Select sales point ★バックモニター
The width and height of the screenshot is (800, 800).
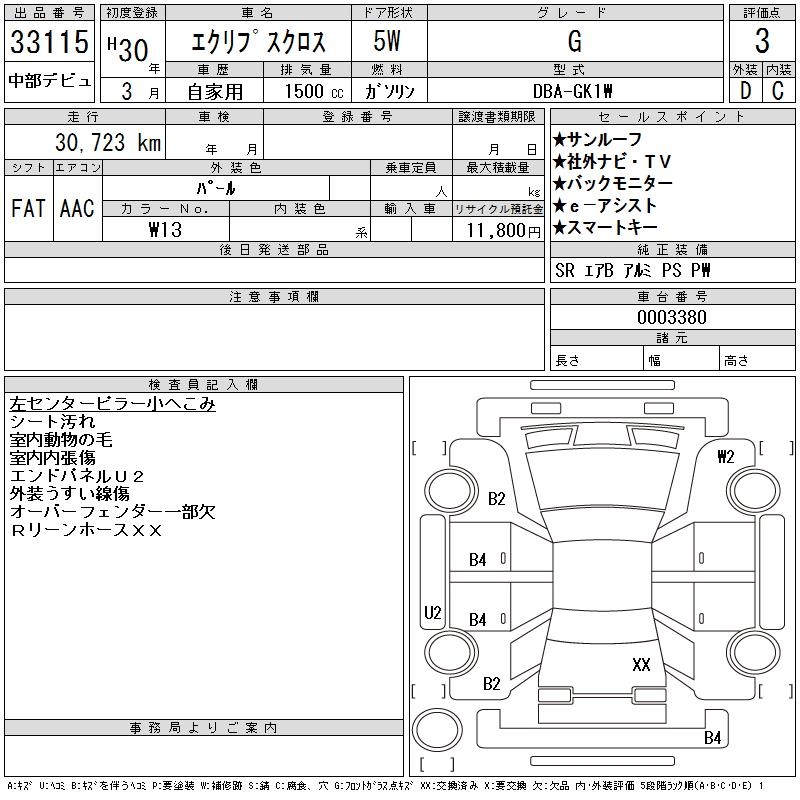click(613, 183)
